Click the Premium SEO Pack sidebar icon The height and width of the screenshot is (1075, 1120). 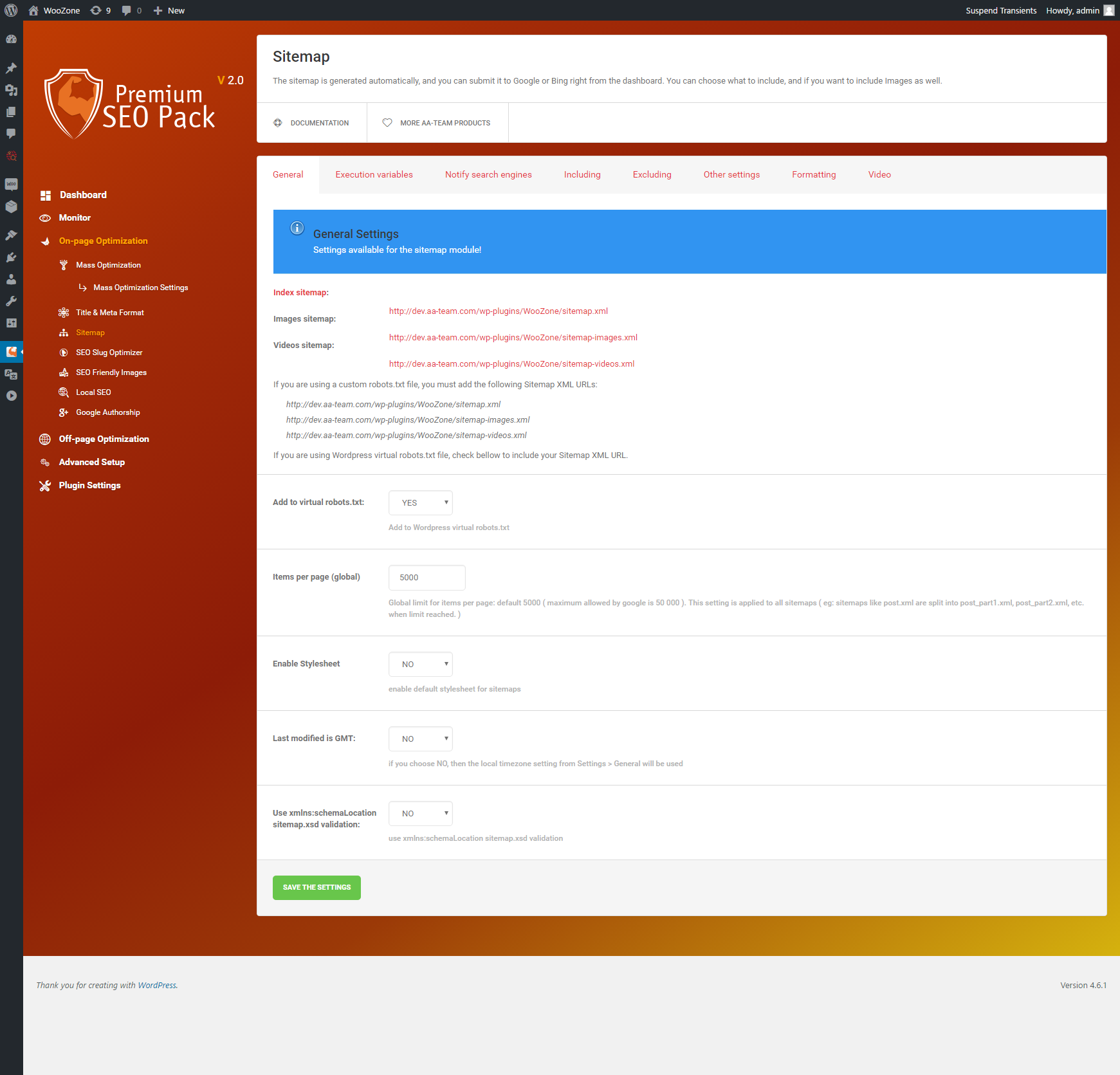(11, 352)
